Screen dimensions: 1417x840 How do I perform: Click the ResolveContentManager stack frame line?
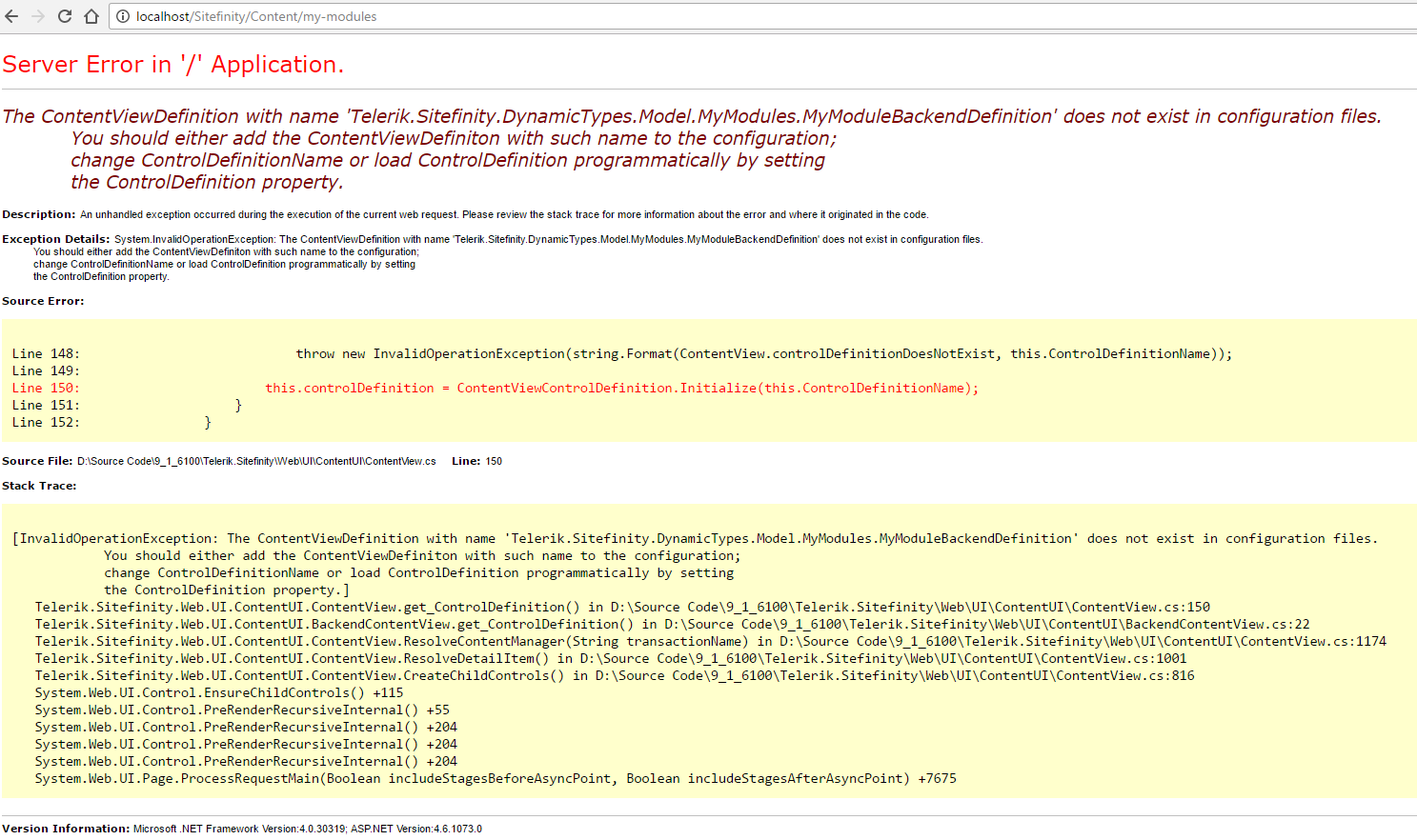tap(711, 641)
